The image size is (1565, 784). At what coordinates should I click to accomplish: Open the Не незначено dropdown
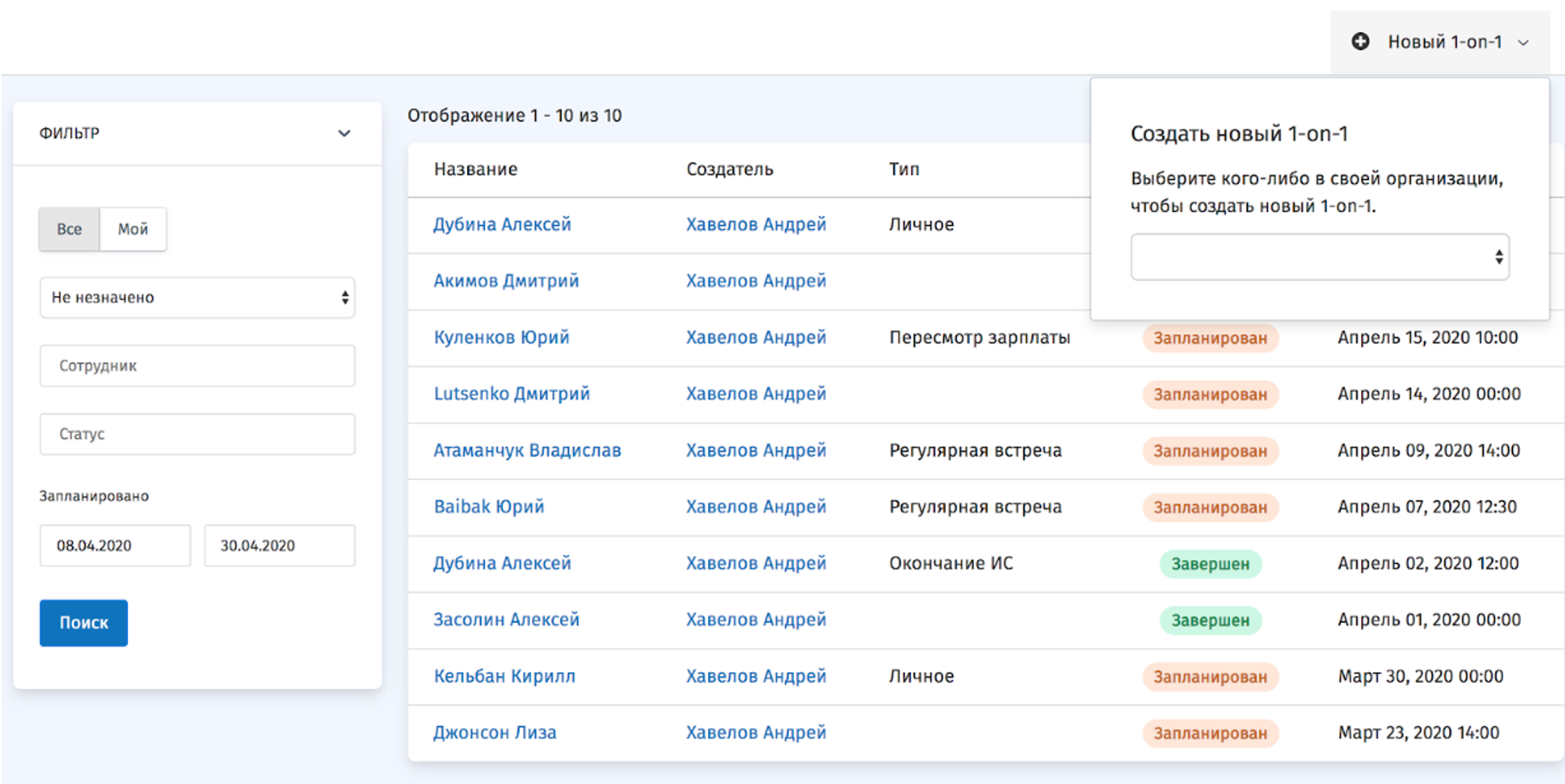coord(197,297)
